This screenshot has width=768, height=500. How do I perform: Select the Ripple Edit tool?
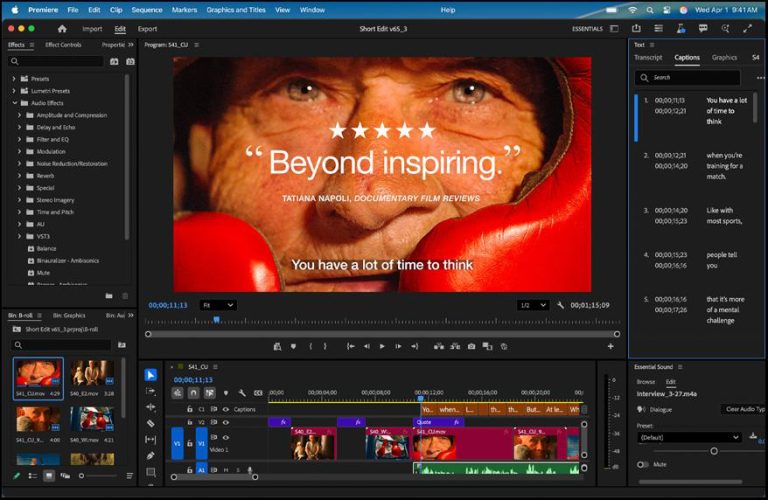(151, 407)
